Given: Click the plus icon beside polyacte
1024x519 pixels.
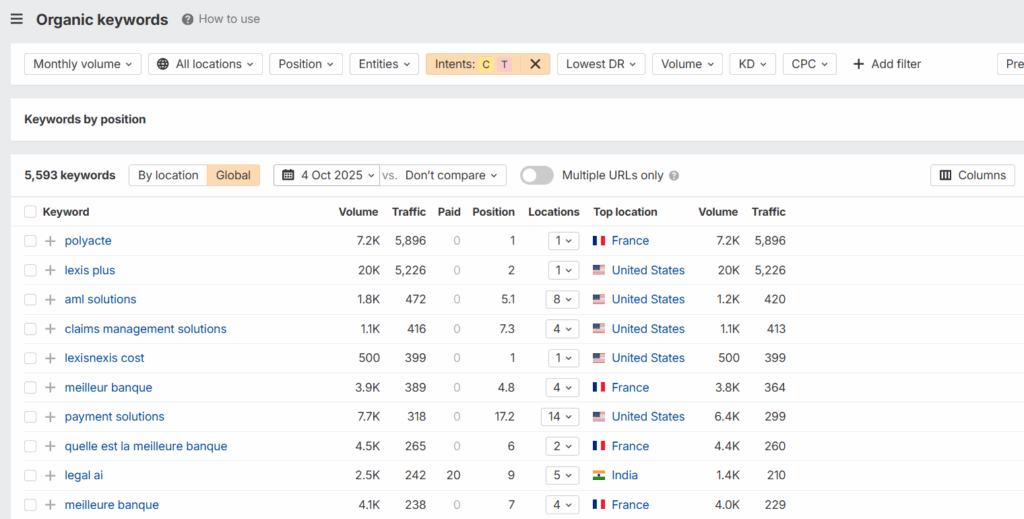Looking at the screenshot, I should click(50, 241).
